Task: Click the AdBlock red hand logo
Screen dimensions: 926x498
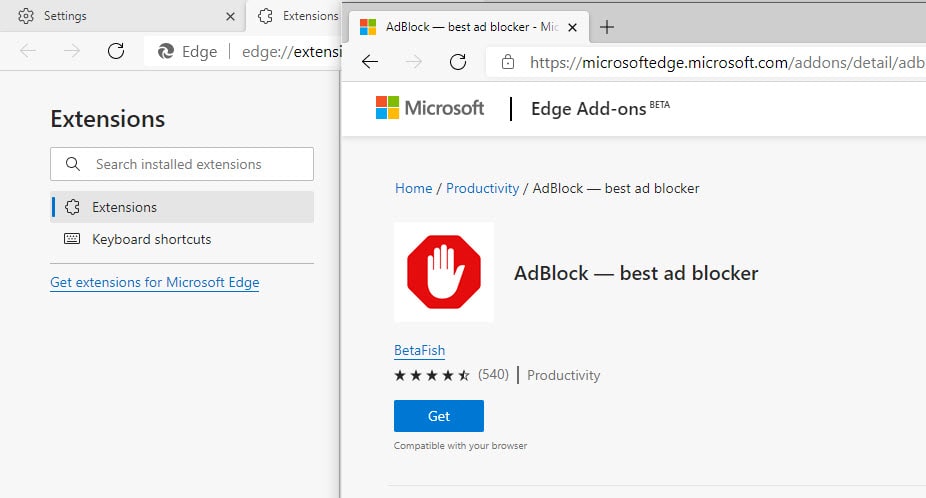Action: pos(444,272)
